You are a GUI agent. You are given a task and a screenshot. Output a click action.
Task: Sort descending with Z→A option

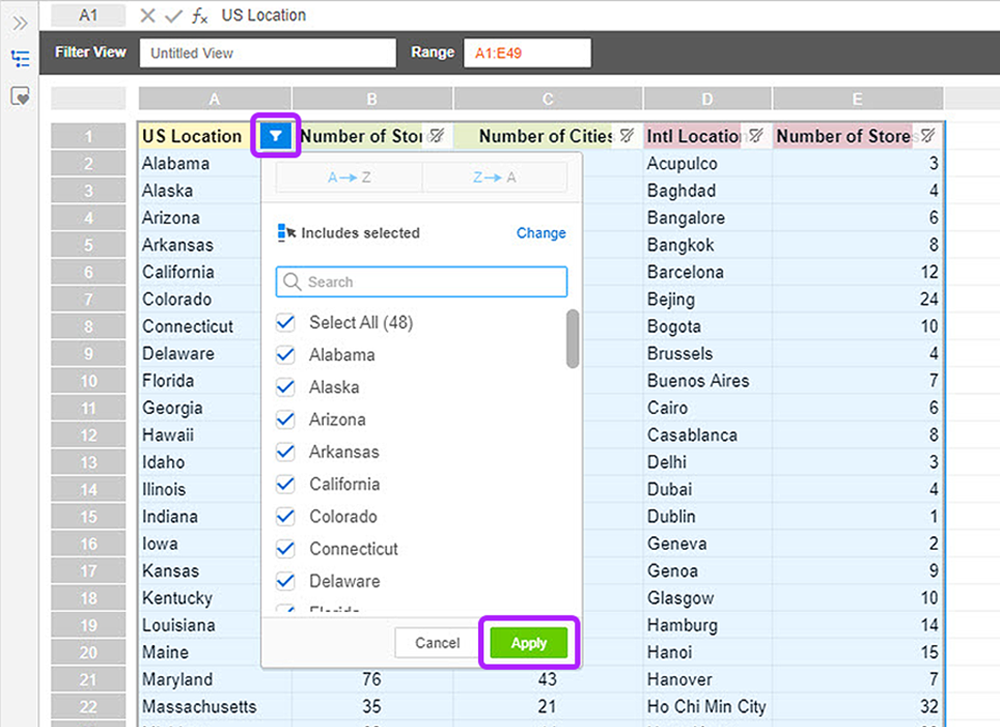point(494,177)
